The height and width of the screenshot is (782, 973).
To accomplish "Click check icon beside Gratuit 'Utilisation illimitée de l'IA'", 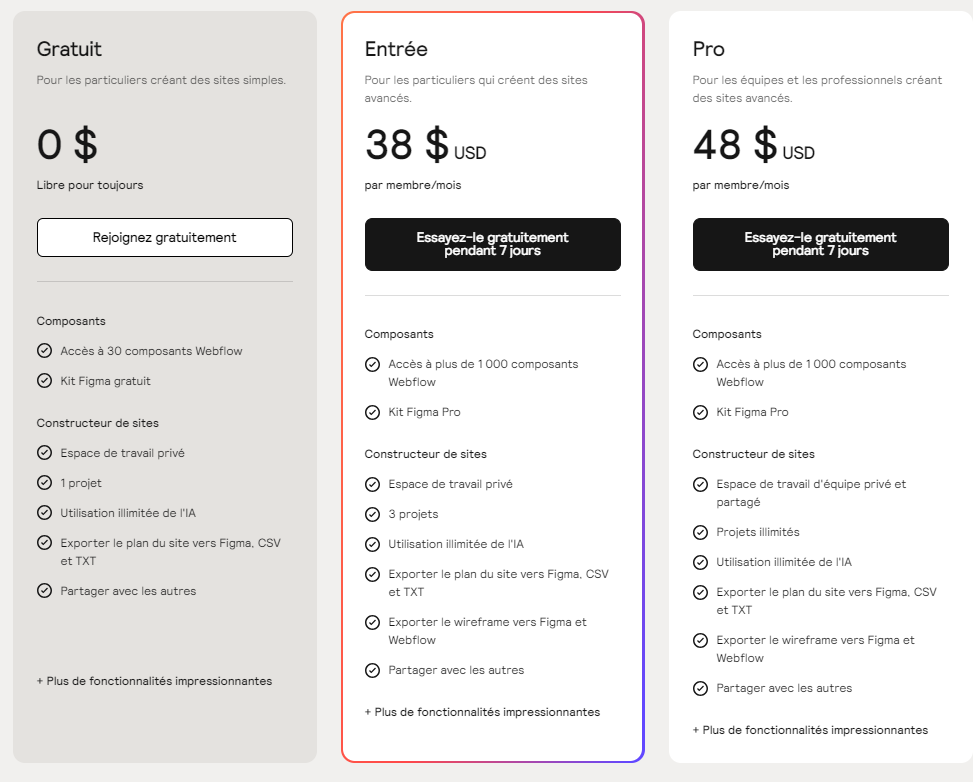I will 45,513.
